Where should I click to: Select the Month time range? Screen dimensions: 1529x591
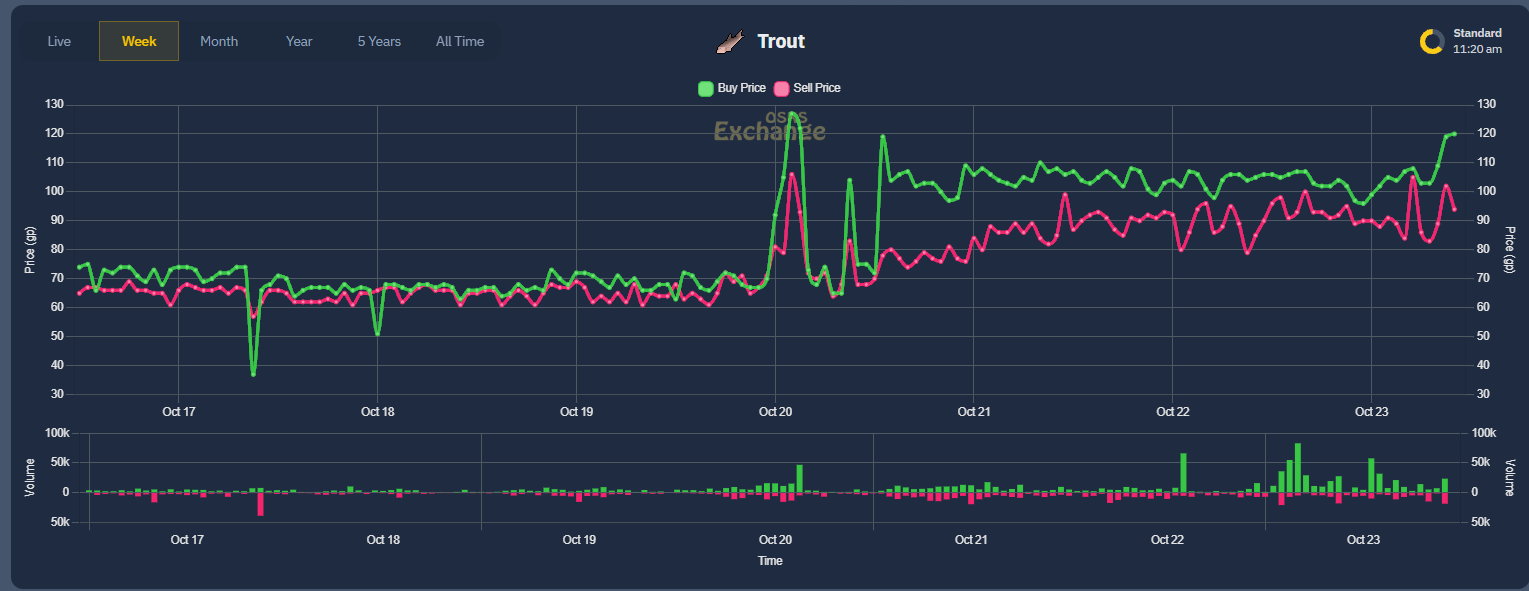tap(219, 41)
